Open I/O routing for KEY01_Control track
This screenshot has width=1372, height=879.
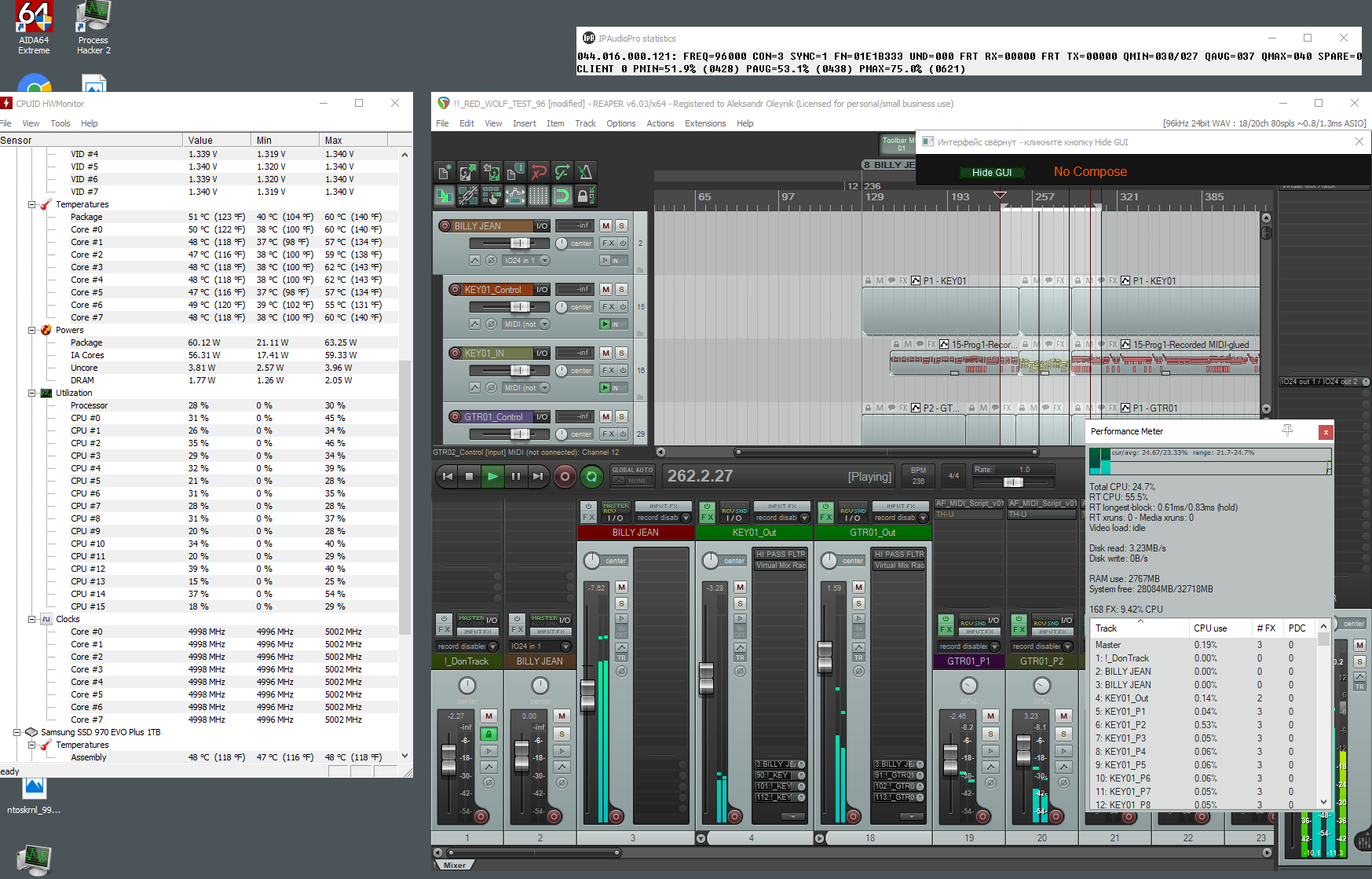(542, 289)
